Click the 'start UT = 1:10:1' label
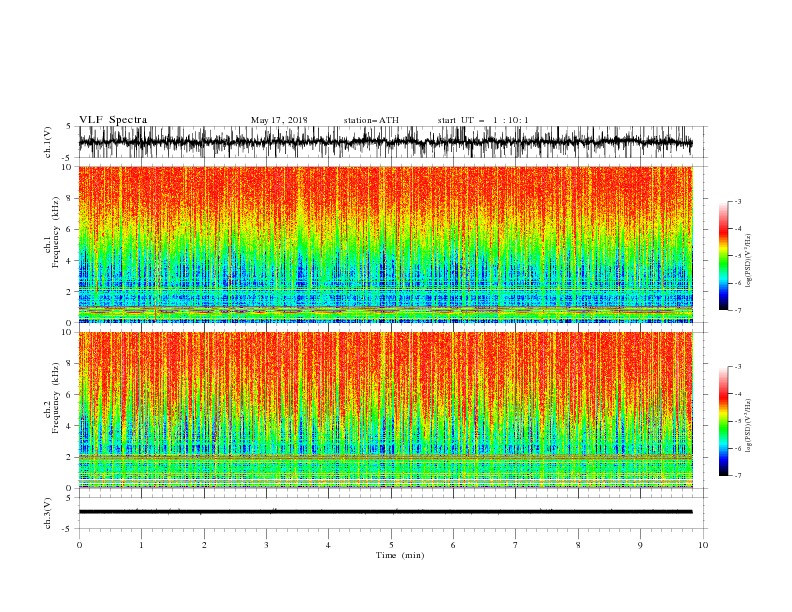792x612 pixels. click(x=483, y=120)
